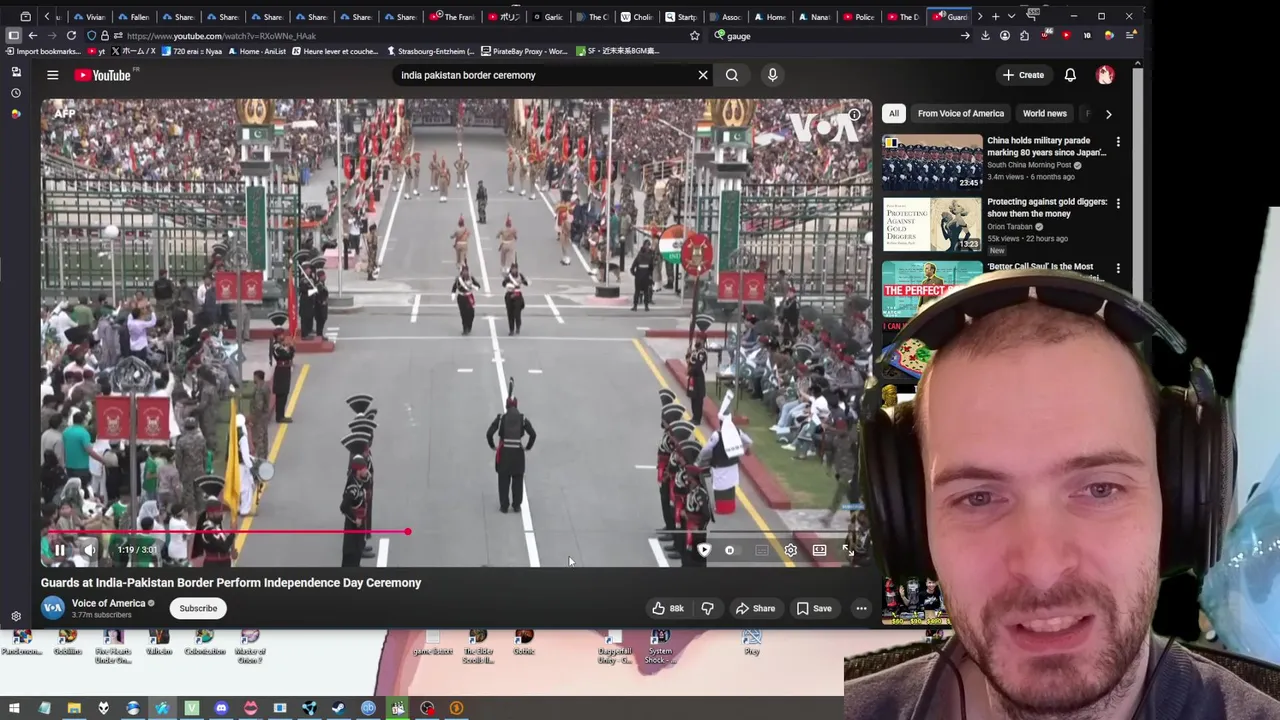Open Protecting against gold diggers thumbnail
1280x720 pixels.
coord(932,224)
